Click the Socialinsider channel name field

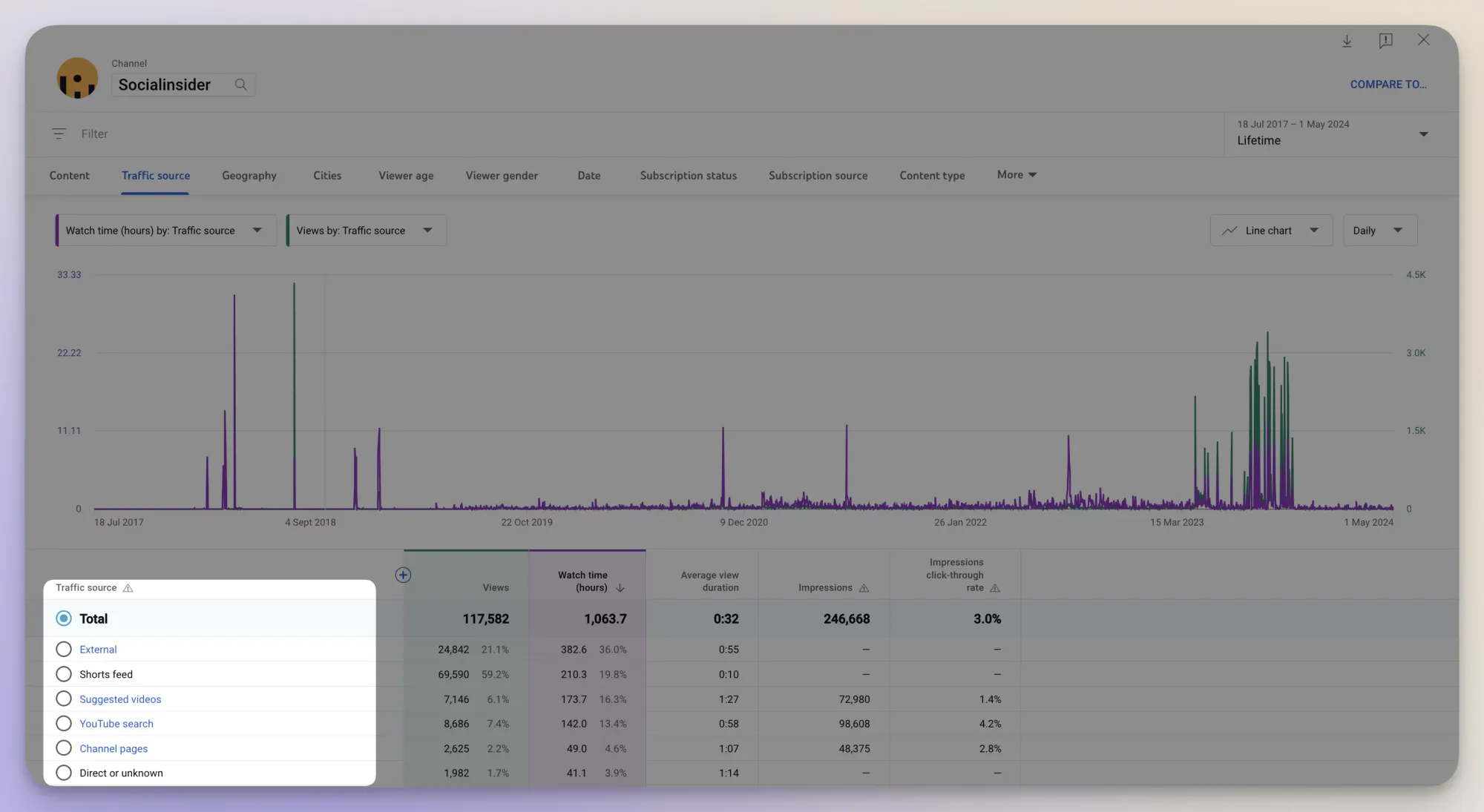(183, 85)
